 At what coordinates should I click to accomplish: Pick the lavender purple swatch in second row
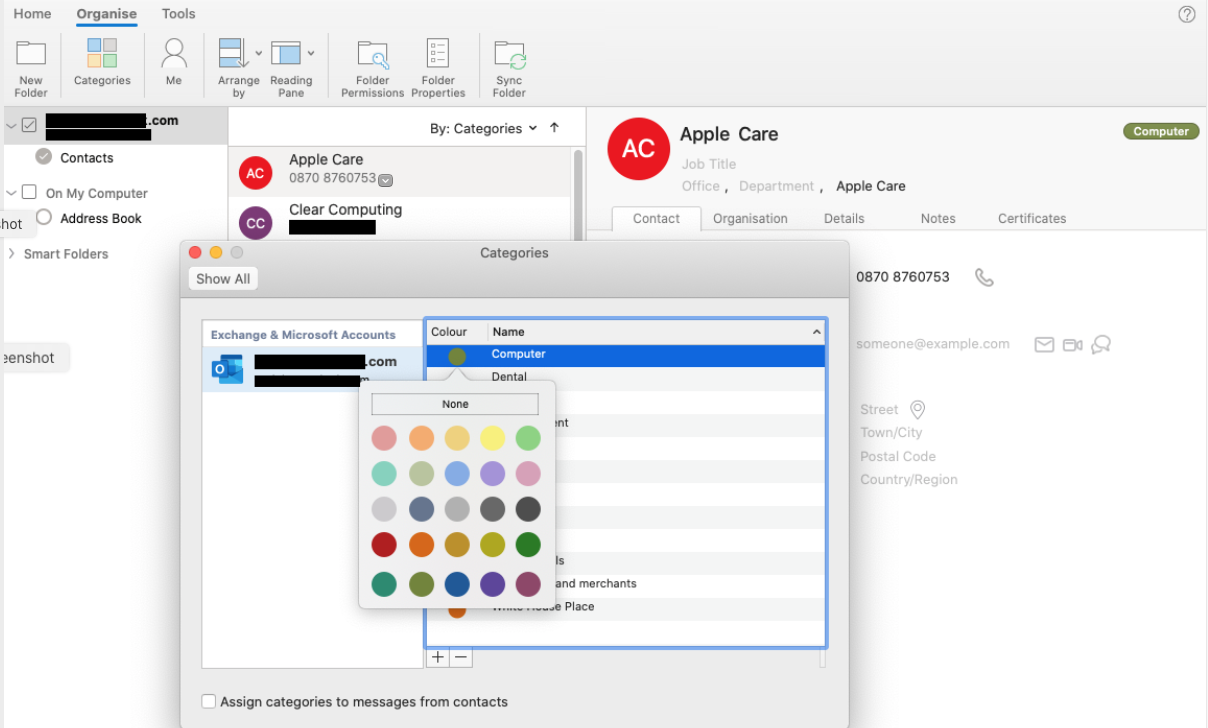(492, 474)
